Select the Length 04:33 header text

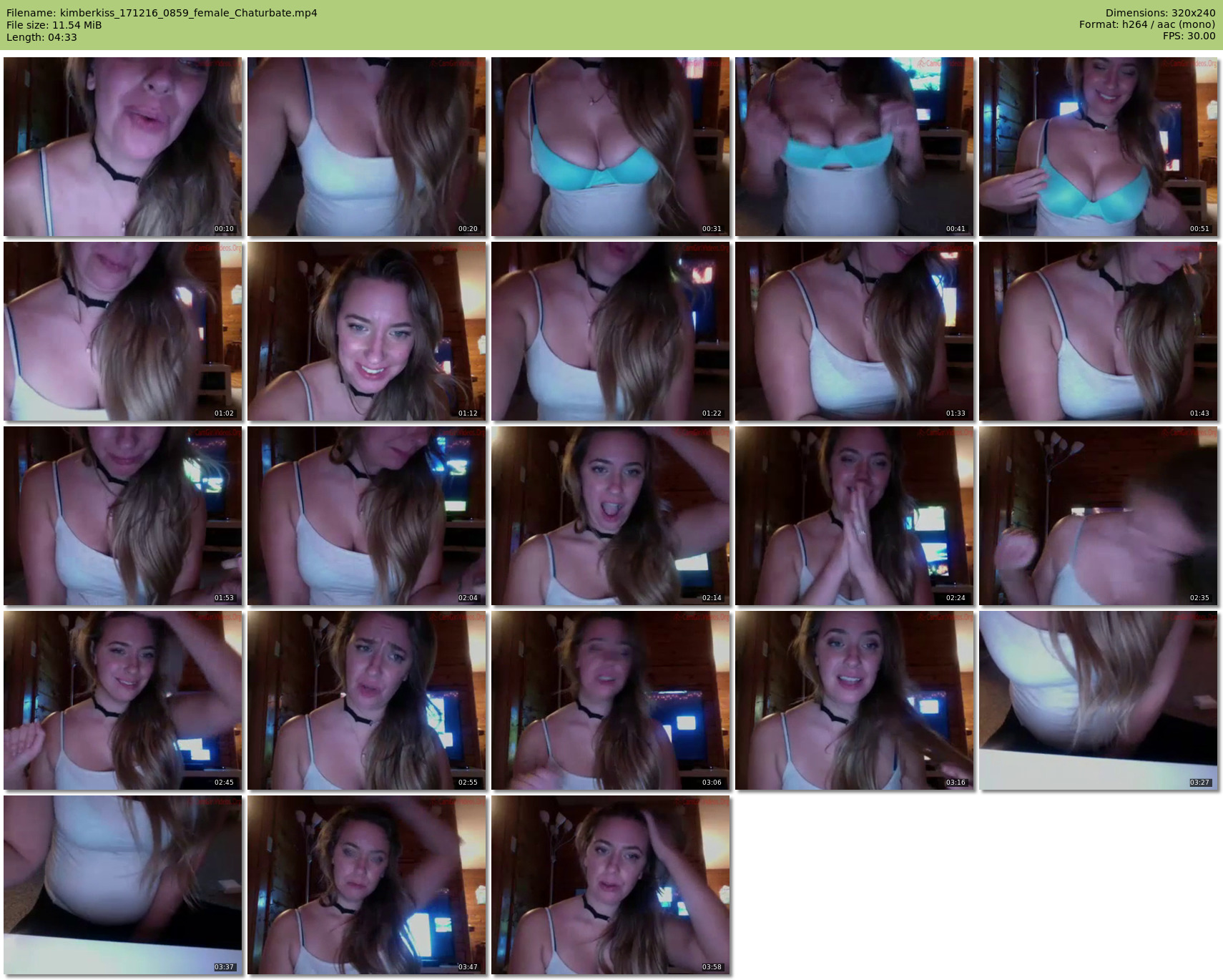41,37
